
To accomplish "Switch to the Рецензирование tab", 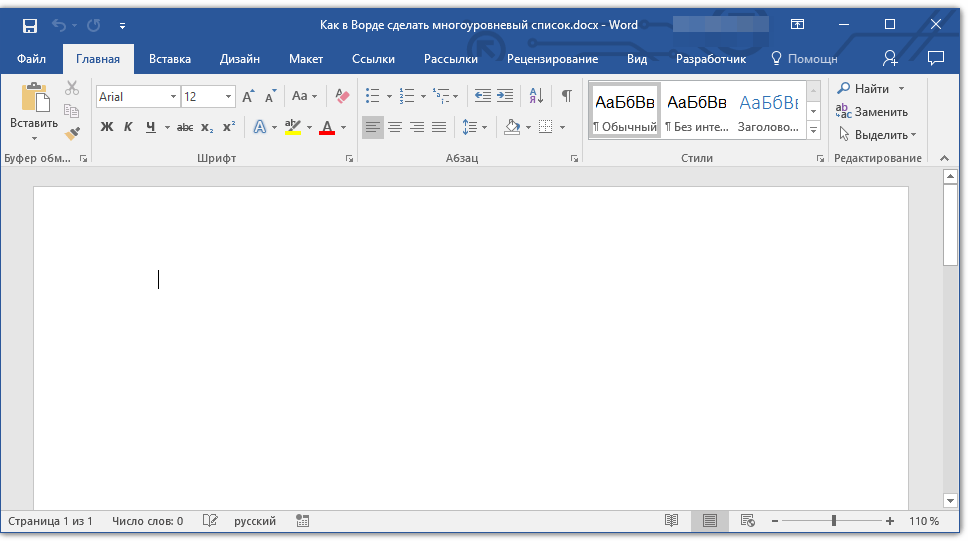I will 552,59.
